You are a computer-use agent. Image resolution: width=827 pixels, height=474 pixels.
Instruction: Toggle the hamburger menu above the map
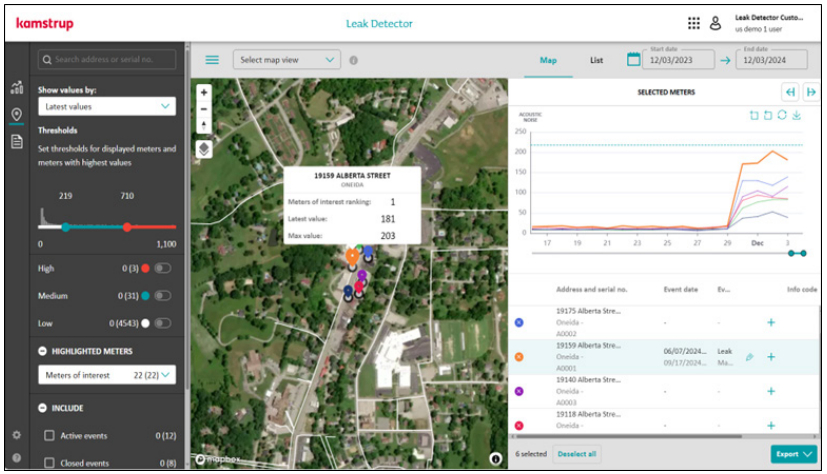pos(212,60)
